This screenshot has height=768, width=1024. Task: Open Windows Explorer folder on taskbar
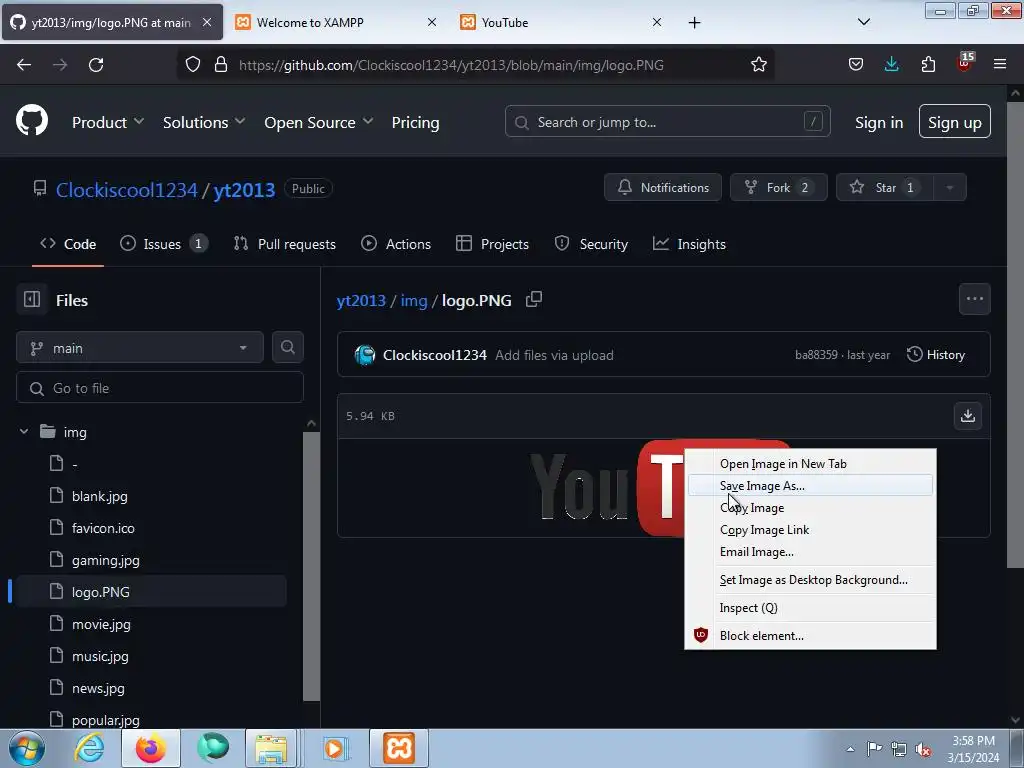tap(271, 748)
